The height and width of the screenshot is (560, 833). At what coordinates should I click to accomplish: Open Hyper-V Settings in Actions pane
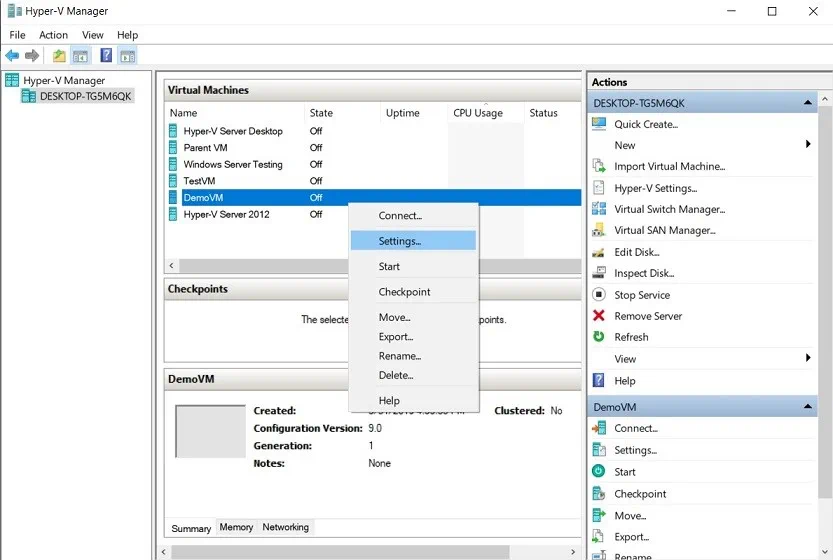click(x=655, y=188)
